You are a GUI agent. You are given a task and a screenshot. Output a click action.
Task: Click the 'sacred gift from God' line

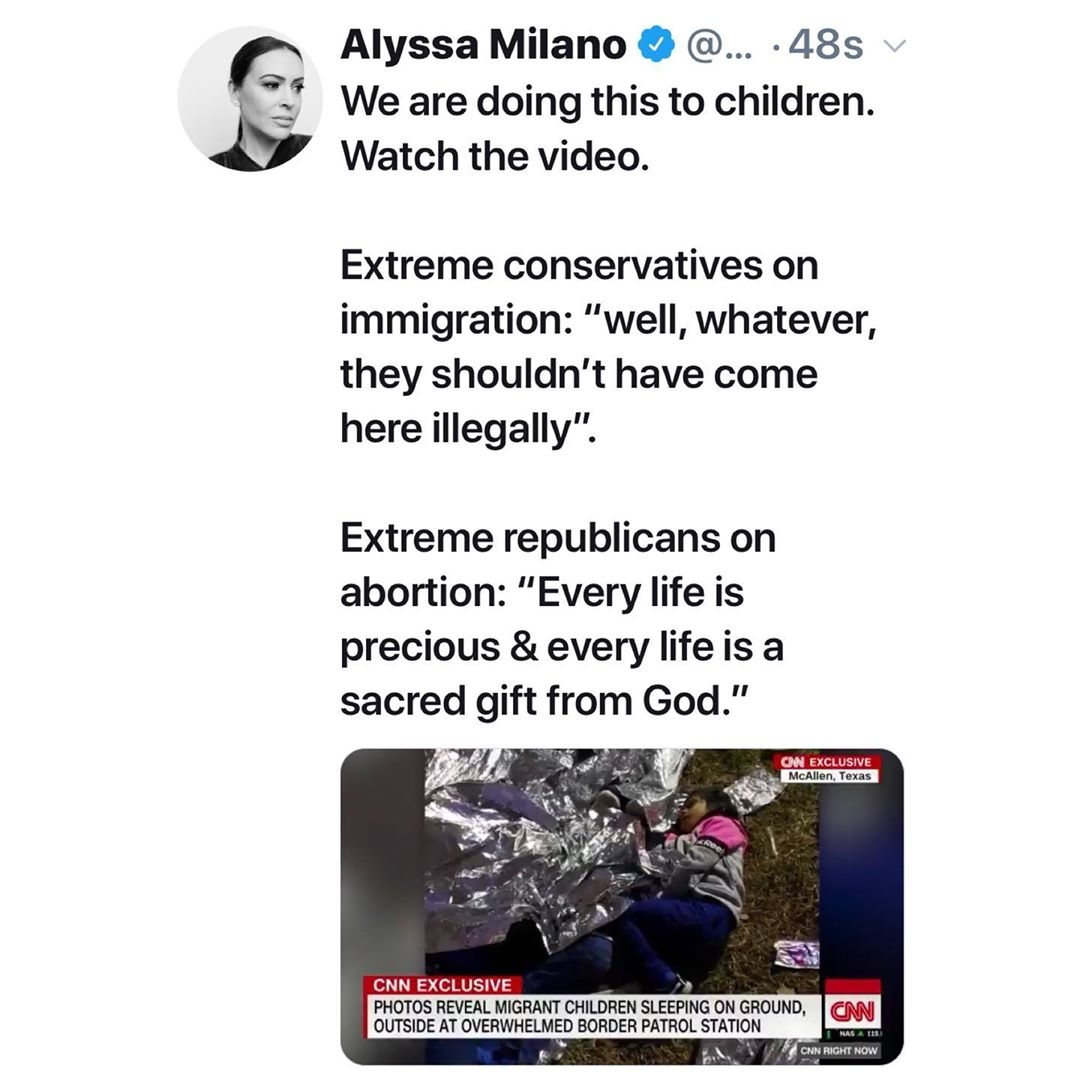coord(544,701)
